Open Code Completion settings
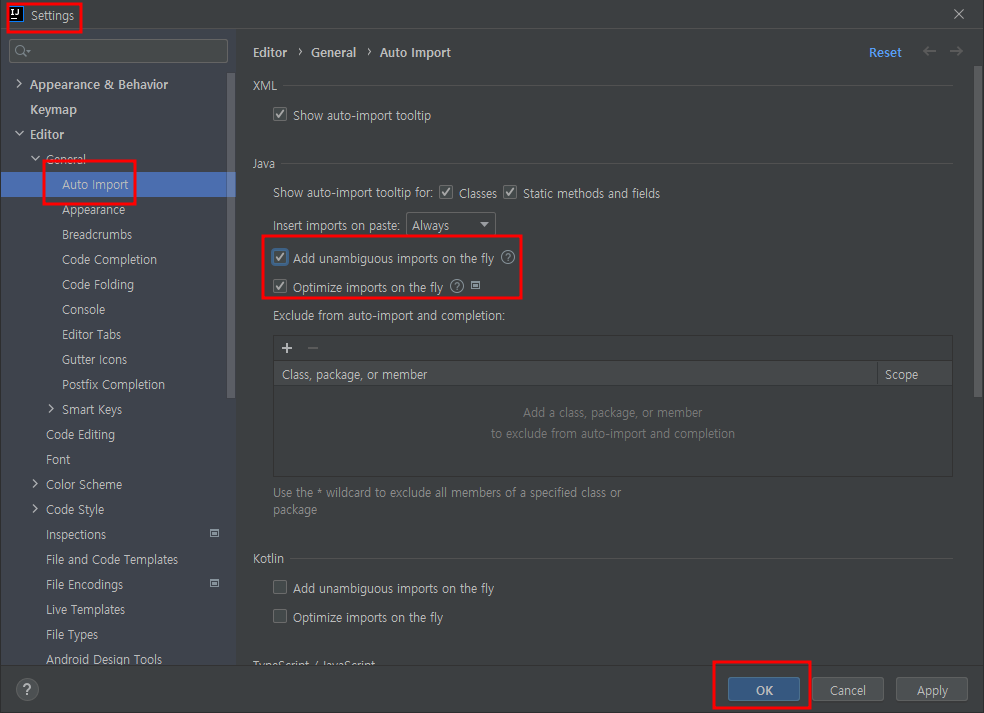Viewport: 984px width, 713px height. point(109,259)
